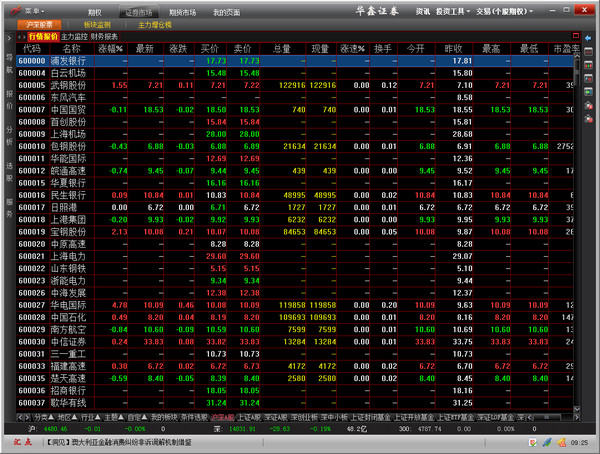600x454 pixels.
Task: Expand the 分类▲ category popup
Action: [44, 417]
